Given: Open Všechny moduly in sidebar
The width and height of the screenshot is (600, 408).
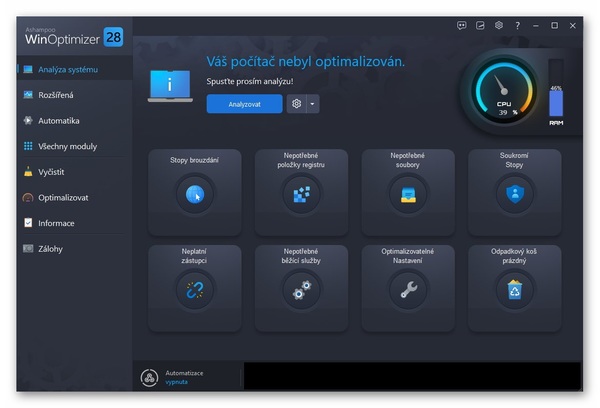Looking at the screenshot, I should pos(68,146).
